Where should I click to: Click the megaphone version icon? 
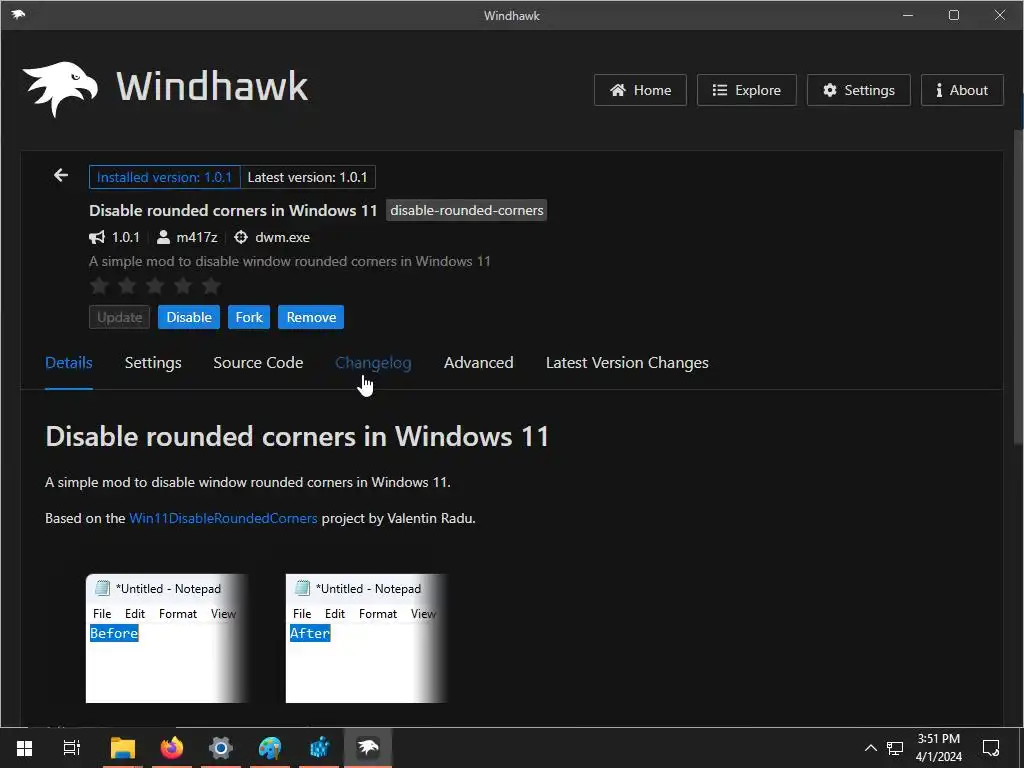[97, 237]
